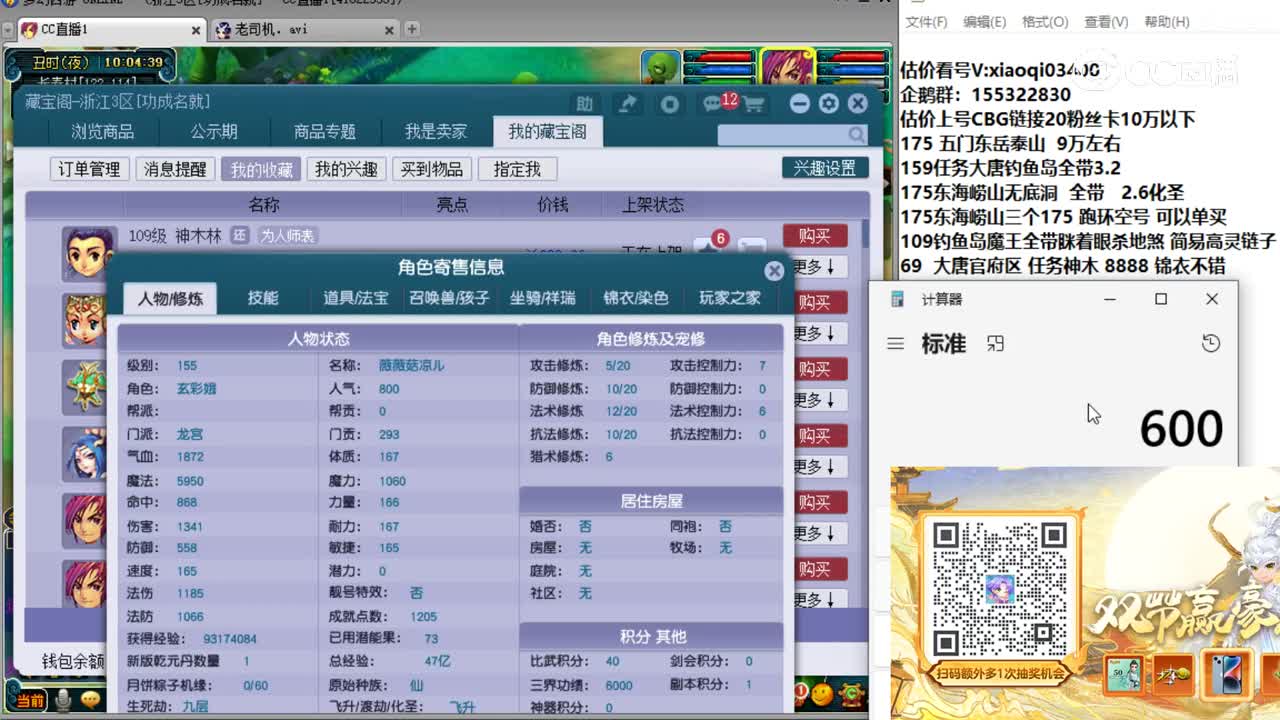Viewport: 1280px width, 720px height.
Task: Click the QR code in the ad banner
Action: (998, 588)
